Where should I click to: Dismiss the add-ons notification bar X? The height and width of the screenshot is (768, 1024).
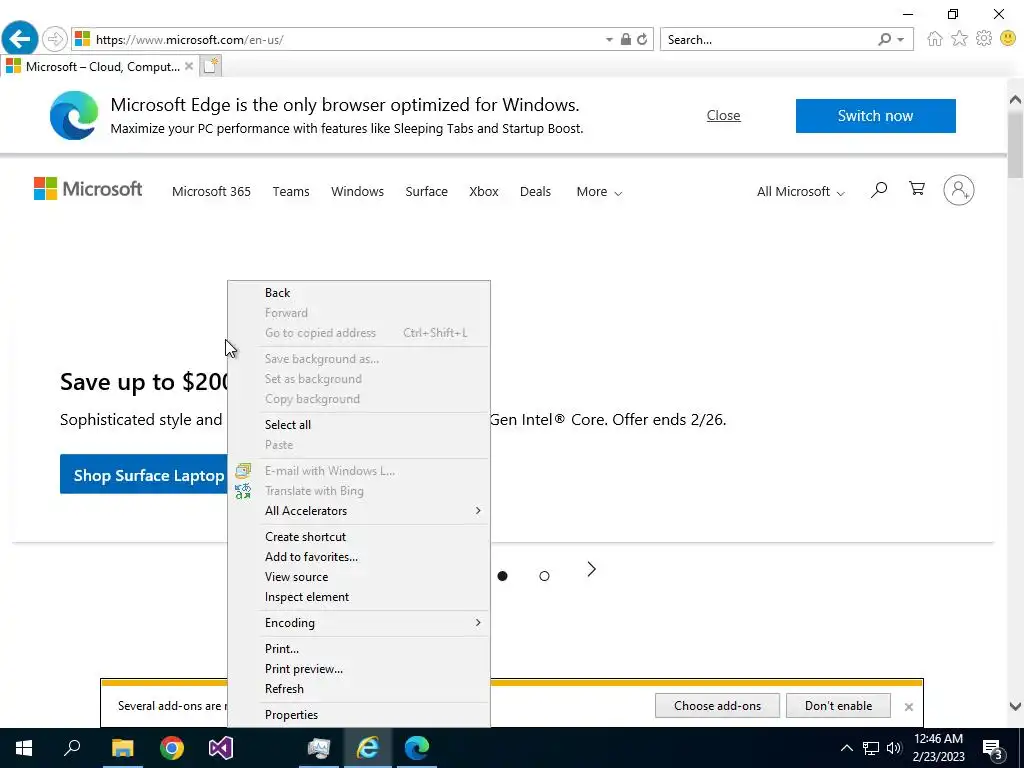click(x=908, y=707)
